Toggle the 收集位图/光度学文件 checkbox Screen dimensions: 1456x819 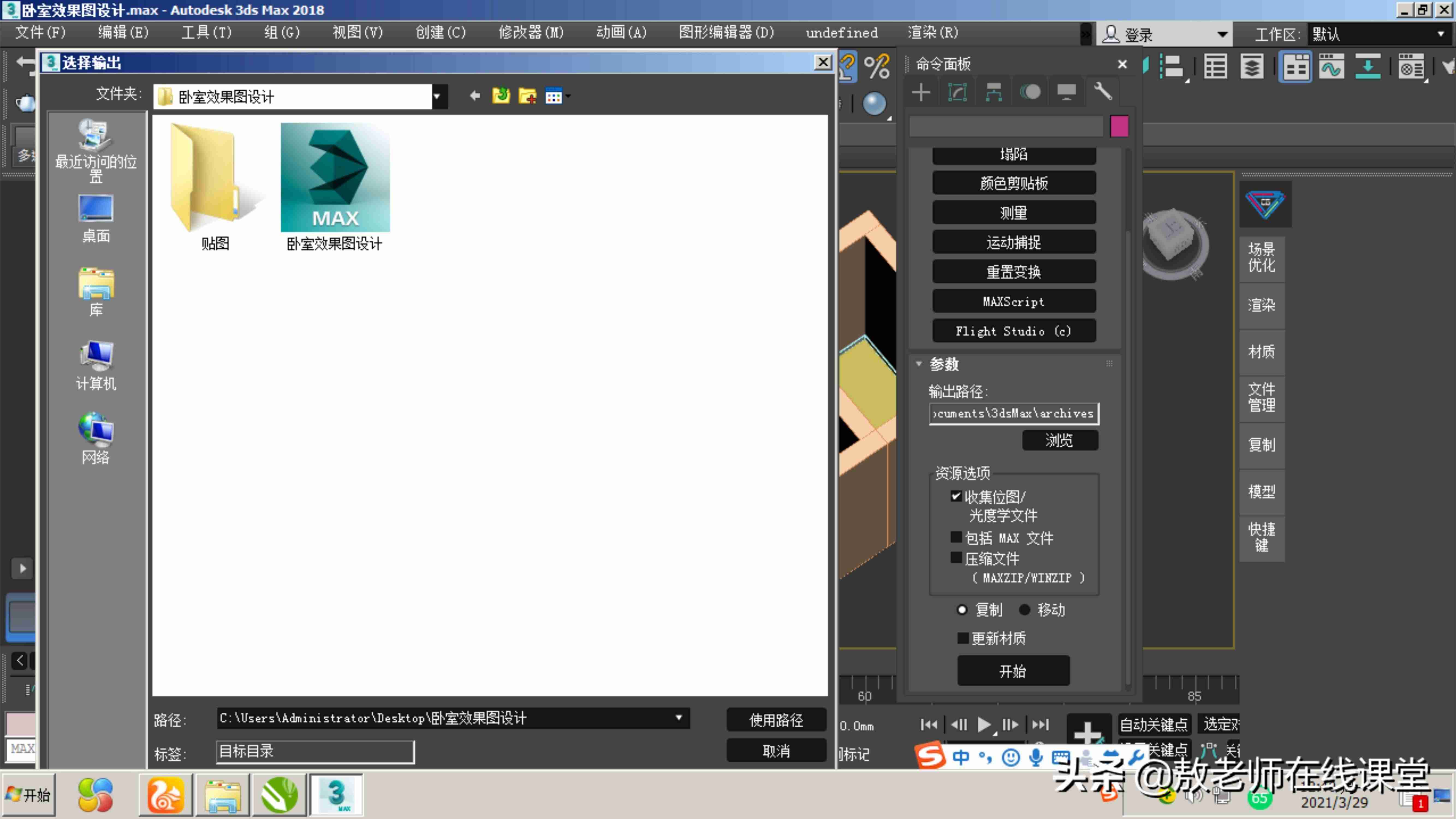click(x=956, y=496)
